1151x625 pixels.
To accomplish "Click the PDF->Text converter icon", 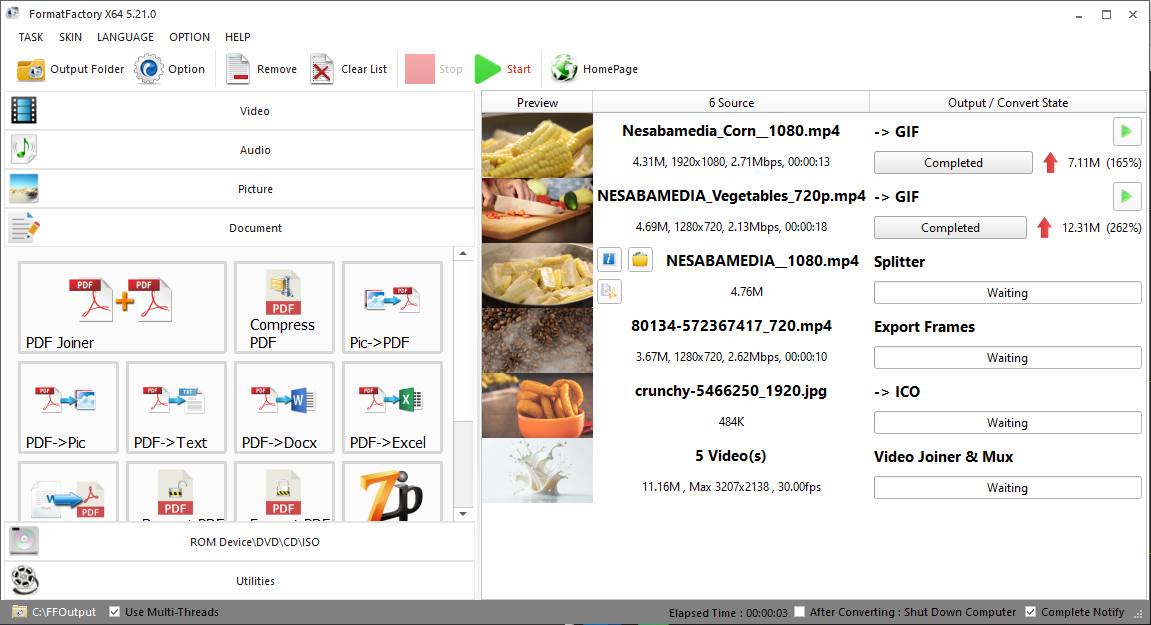I will coord(176,407).
